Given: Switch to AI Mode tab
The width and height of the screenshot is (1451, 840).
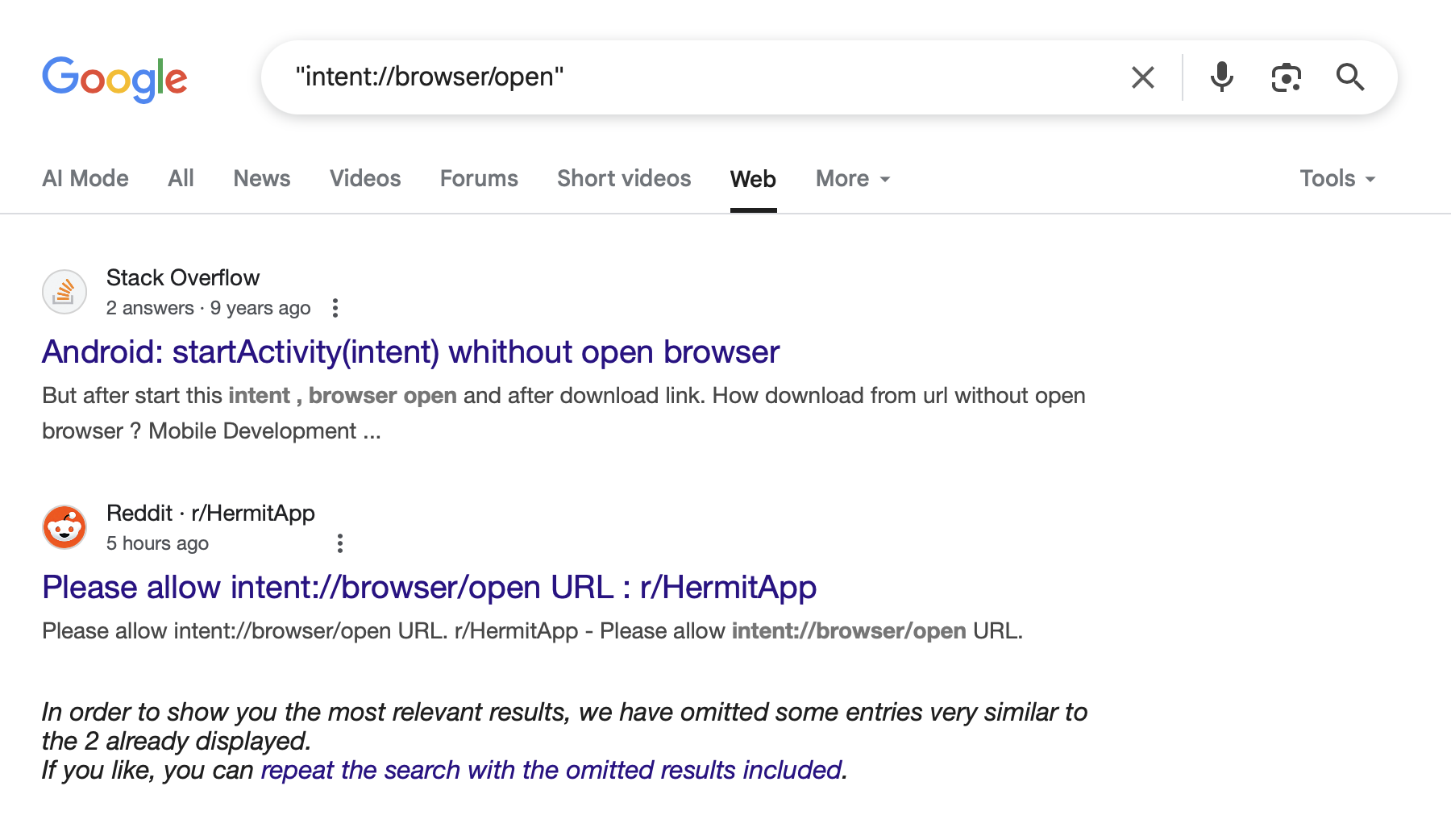Looking at the screenshot, I should (x=85, y=178).
